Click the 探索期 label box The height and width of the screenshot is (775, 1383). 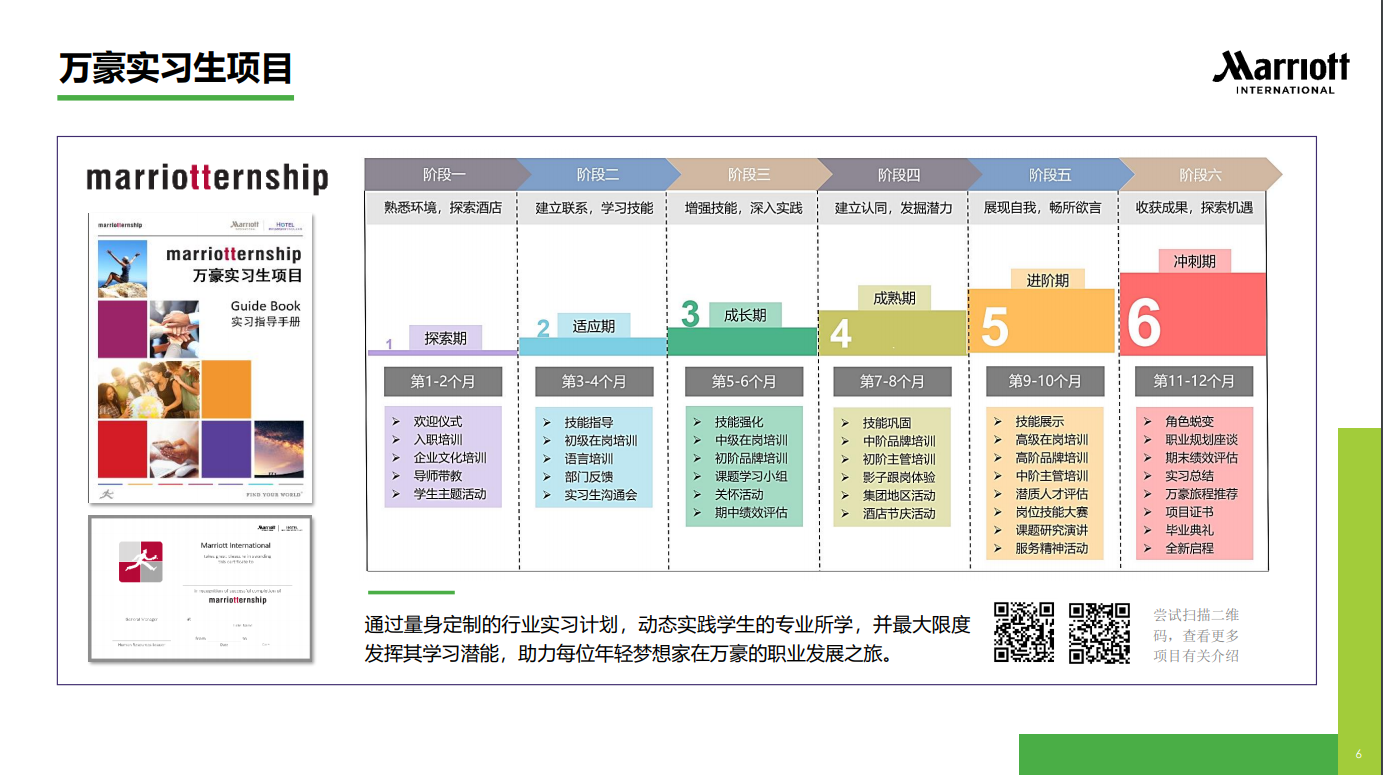[x=445, y=338]
